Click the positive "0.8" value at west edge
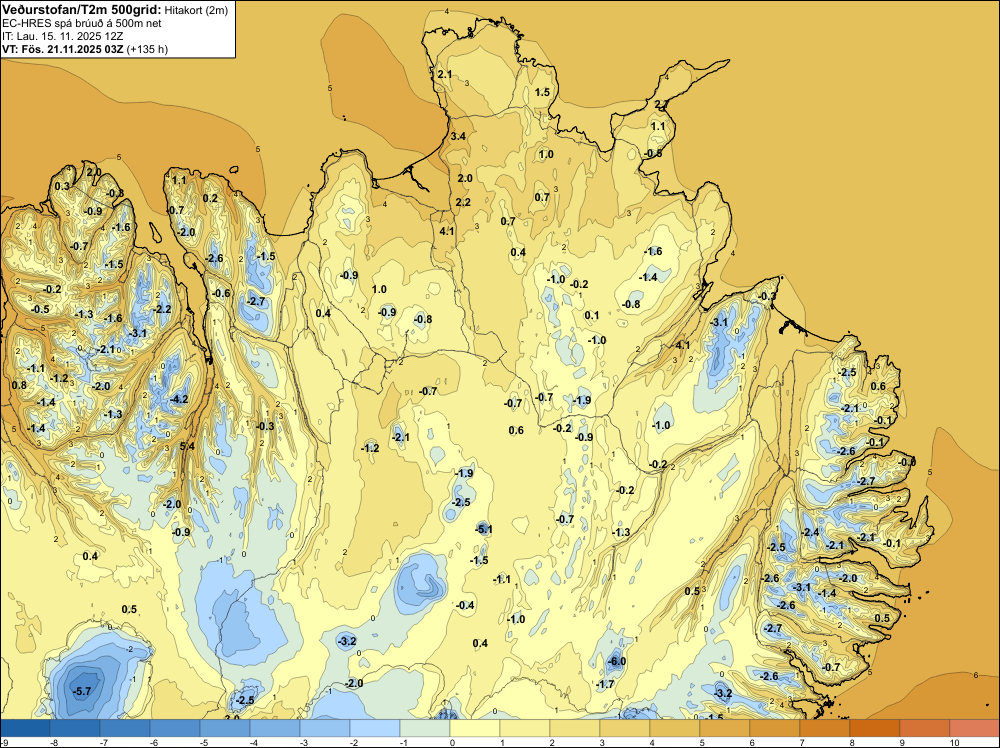Screen dimensions: 1000x748 click(19, 385)
